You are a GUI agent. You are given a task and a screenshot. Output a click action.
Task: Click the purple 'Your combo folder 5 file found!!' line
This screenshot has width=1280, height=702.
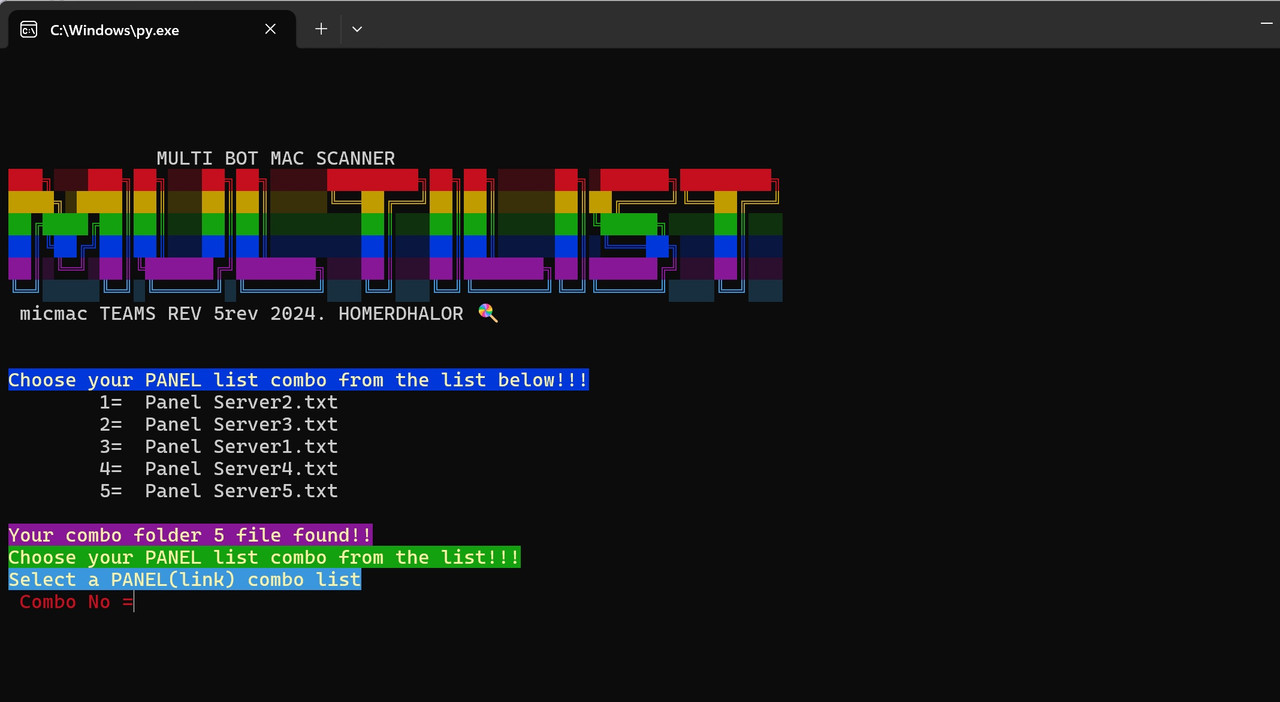[190, 535]
